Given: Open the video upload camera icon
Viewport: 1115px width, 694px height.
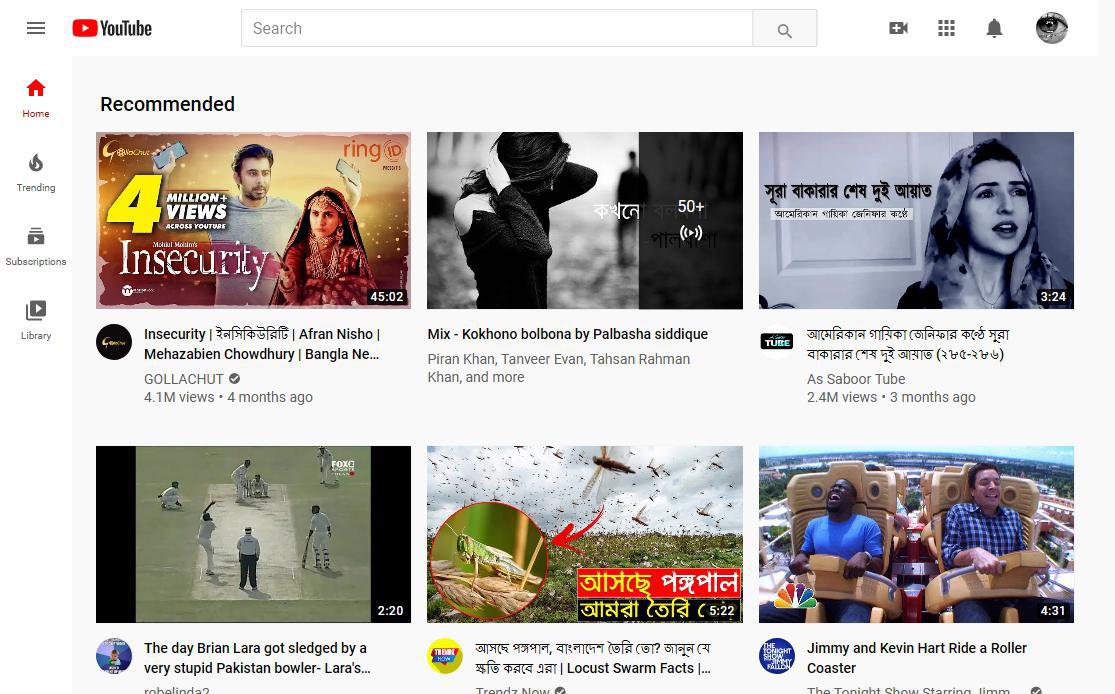Looking at the screenshot, I should pos(898,28).
